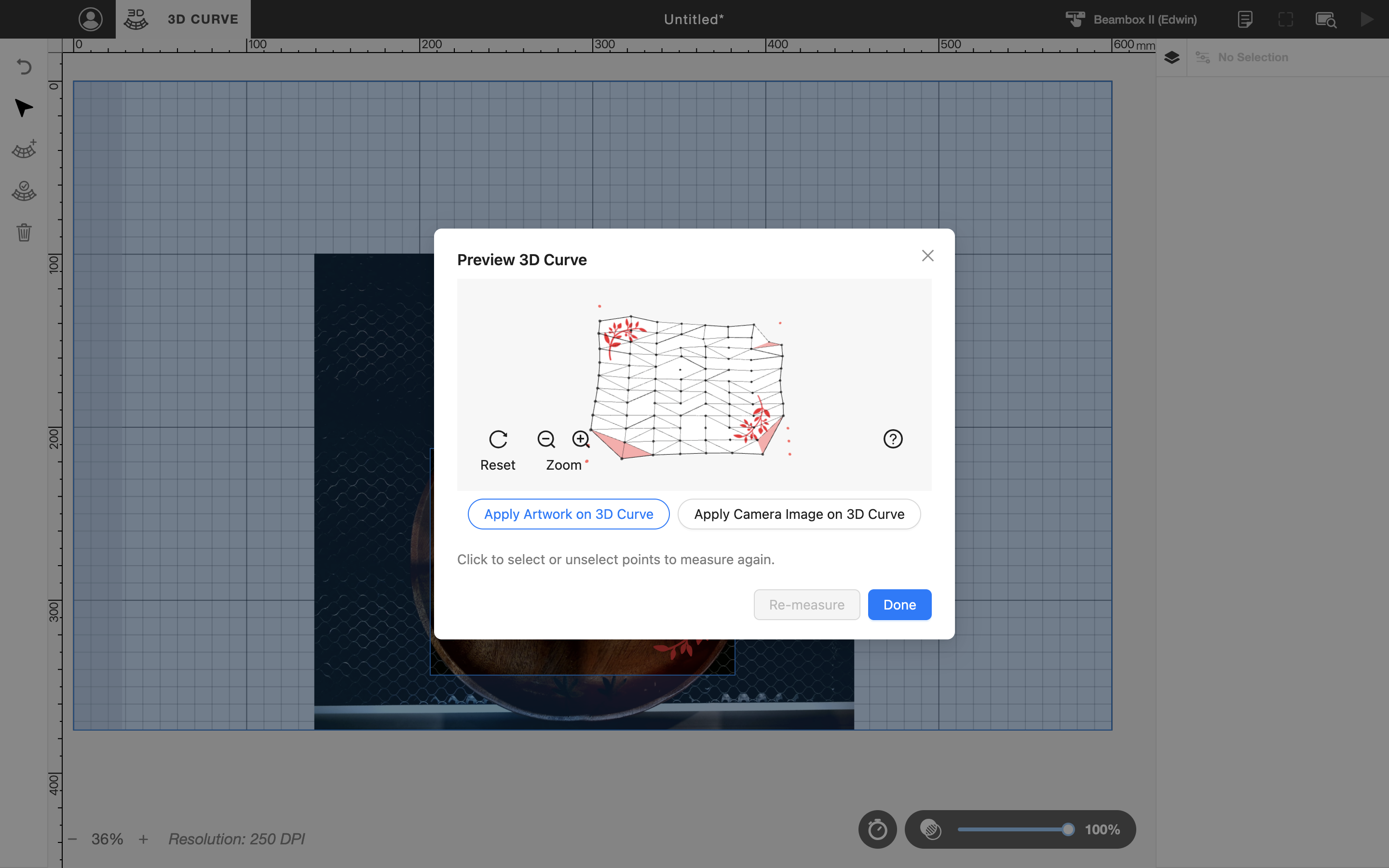Reset the 3D preview view
Image resolution: width=1389 pixels, height=868 pixels.
(498, 451)
